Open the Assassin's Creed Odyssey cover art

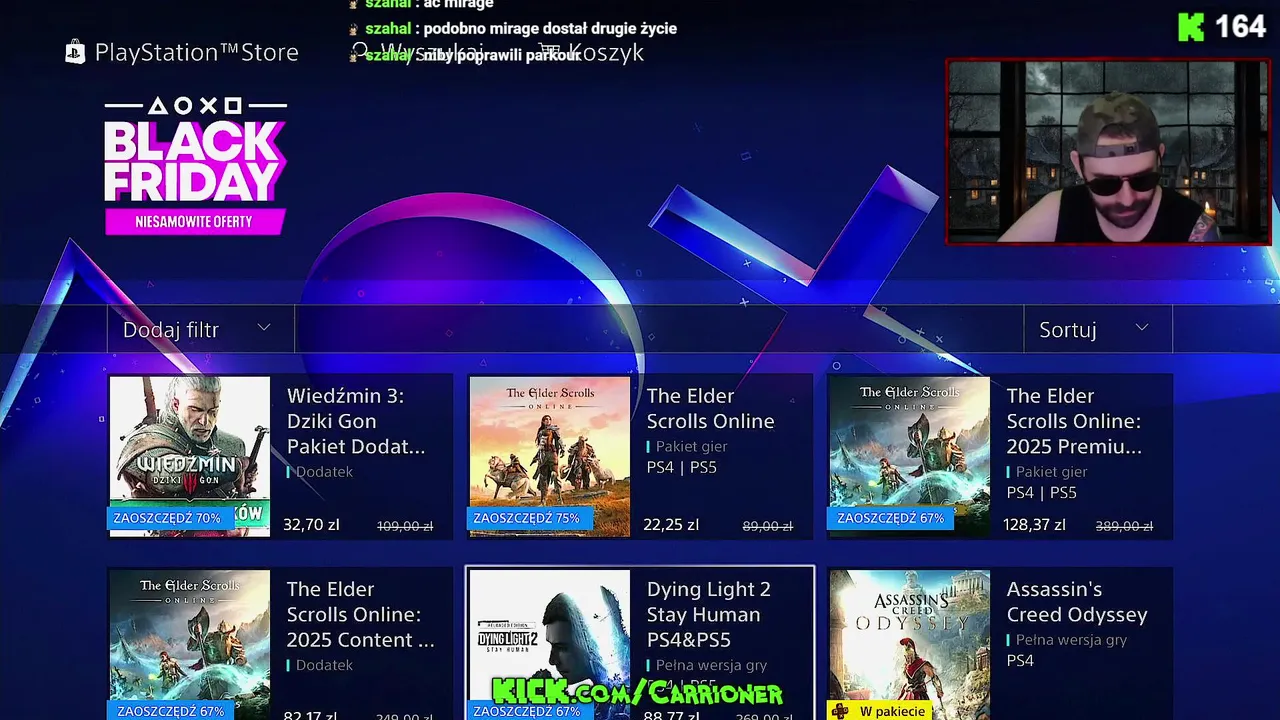[910, 645]
